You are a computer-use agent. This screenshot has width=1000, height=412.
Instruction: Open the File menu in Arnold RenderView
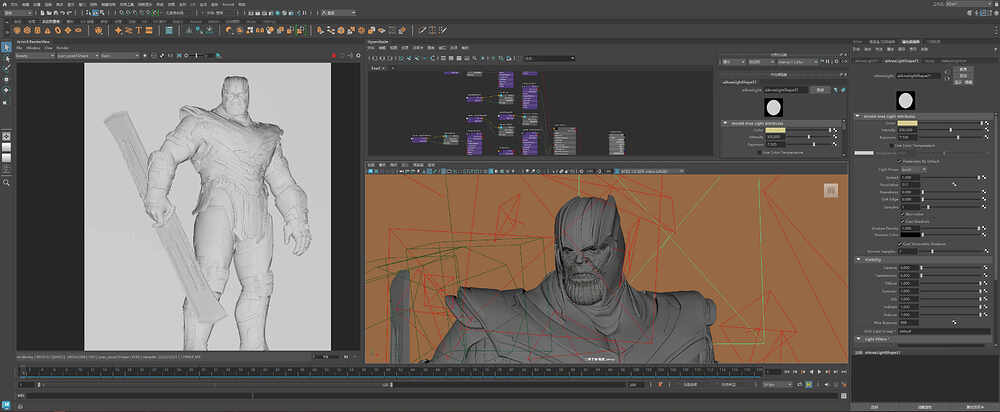[x=19, y=48]
